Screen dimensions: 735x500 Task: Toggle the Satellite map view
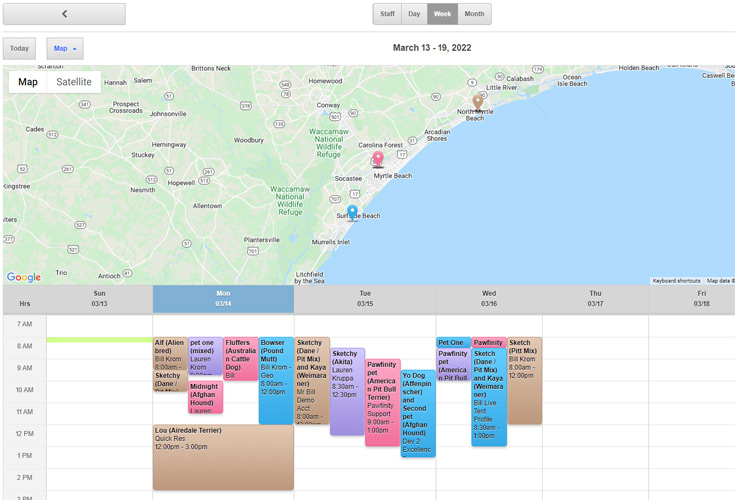(x=73, y=82)
